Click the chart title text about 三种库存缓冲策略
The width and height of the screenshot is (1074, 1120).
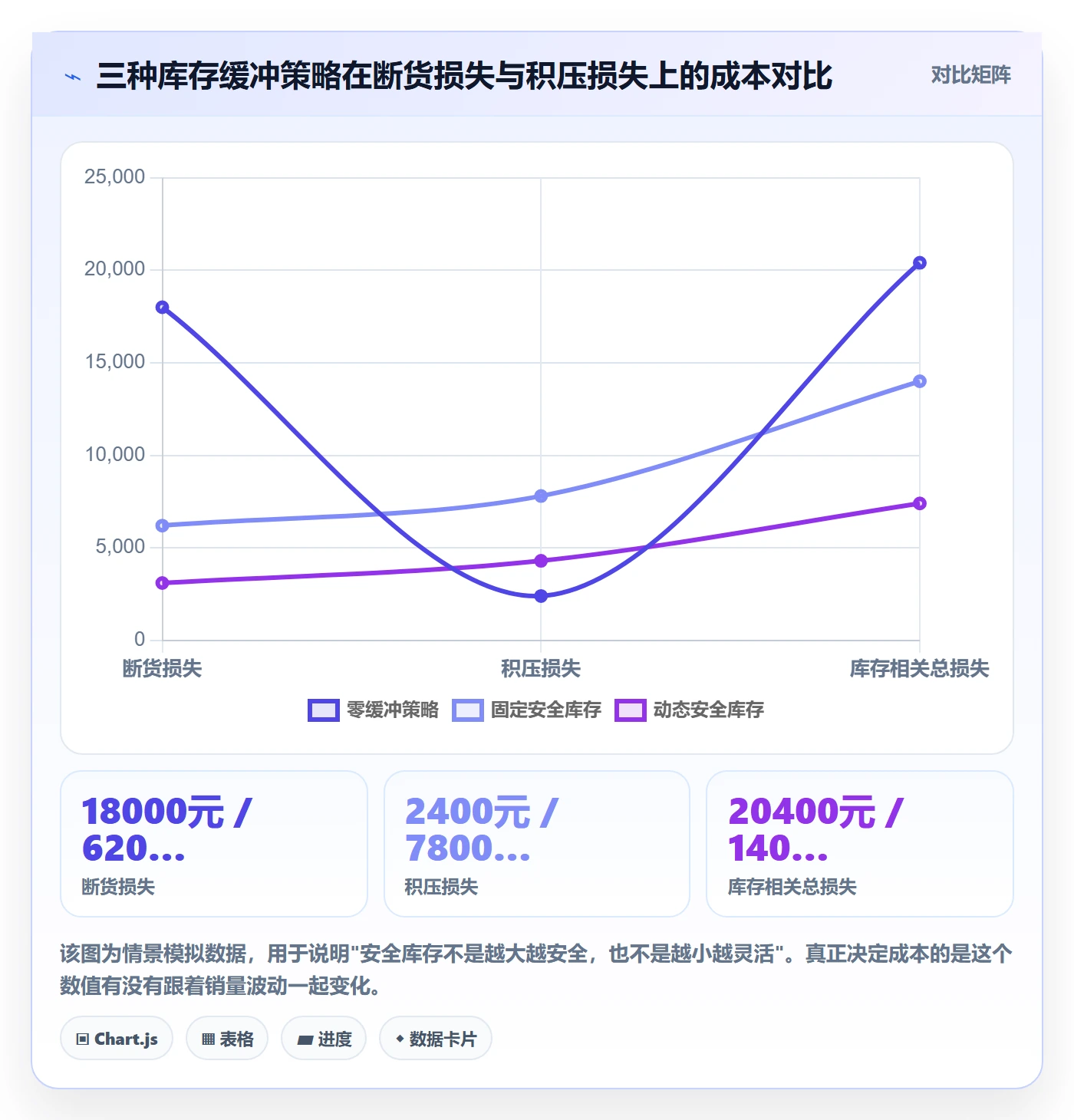(464, 76)
